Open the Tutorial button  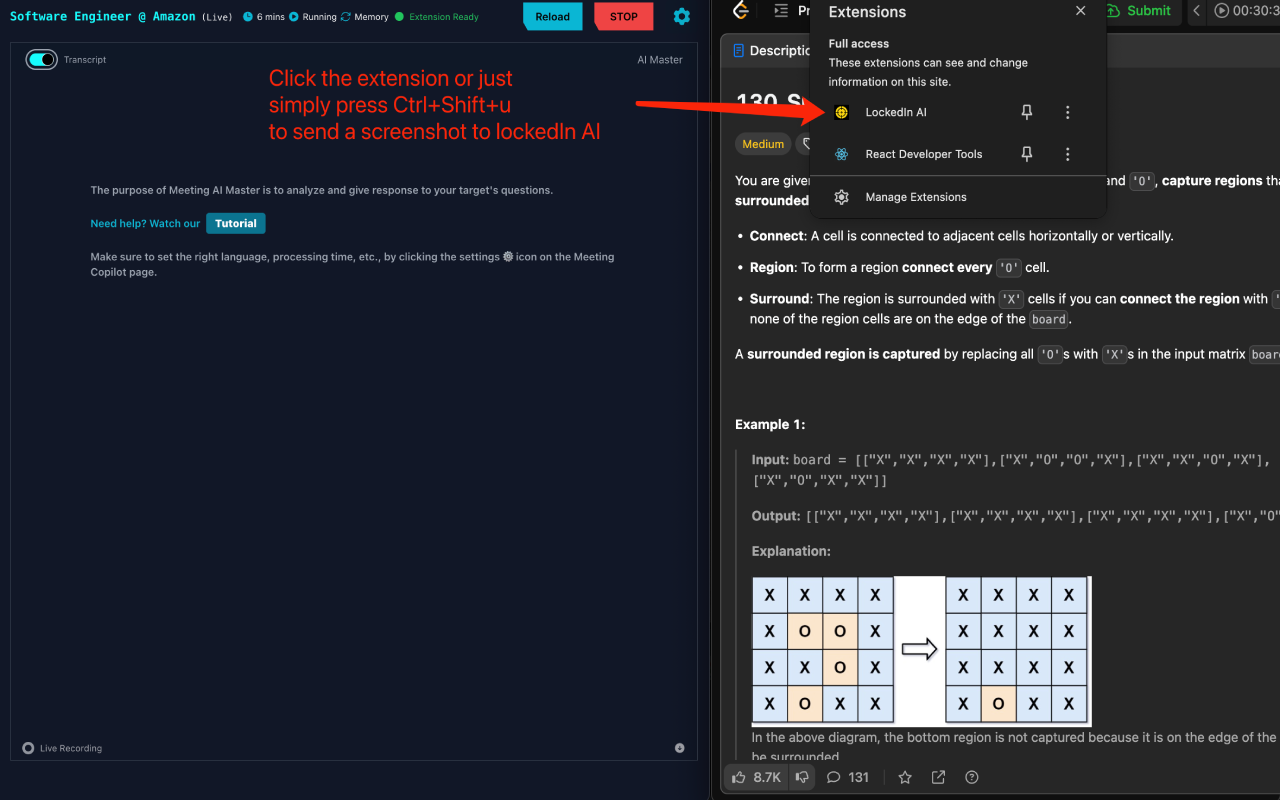(x=236, y=223)
